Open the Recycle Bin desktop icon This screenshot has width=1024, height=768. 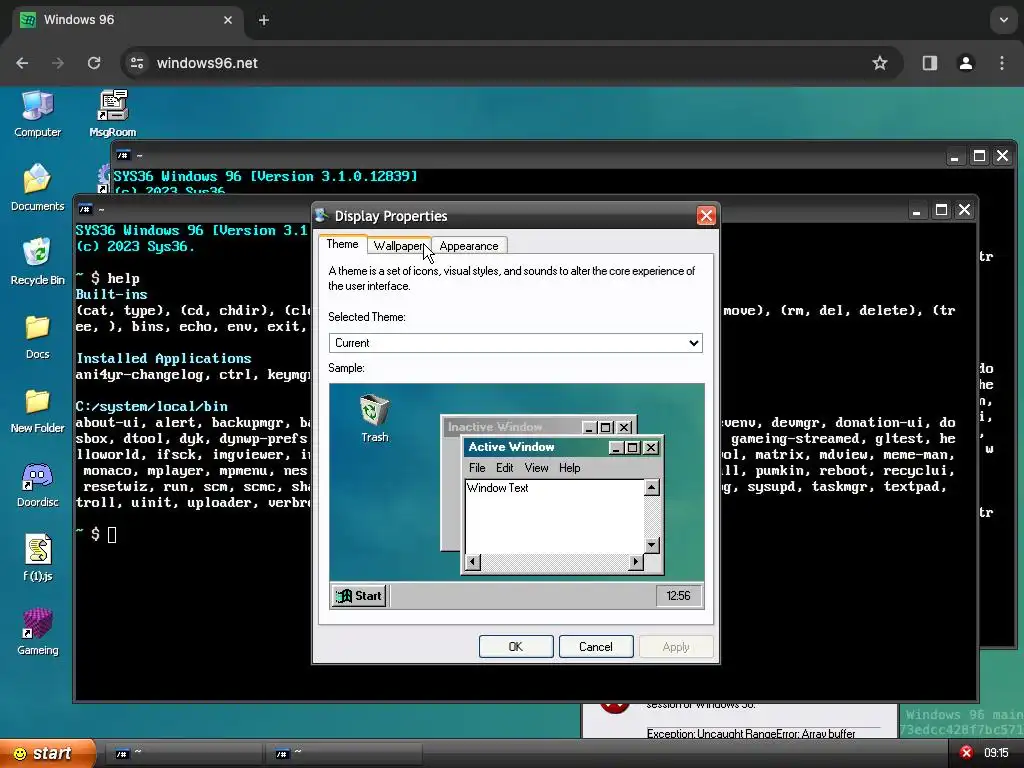coord(37,262)
